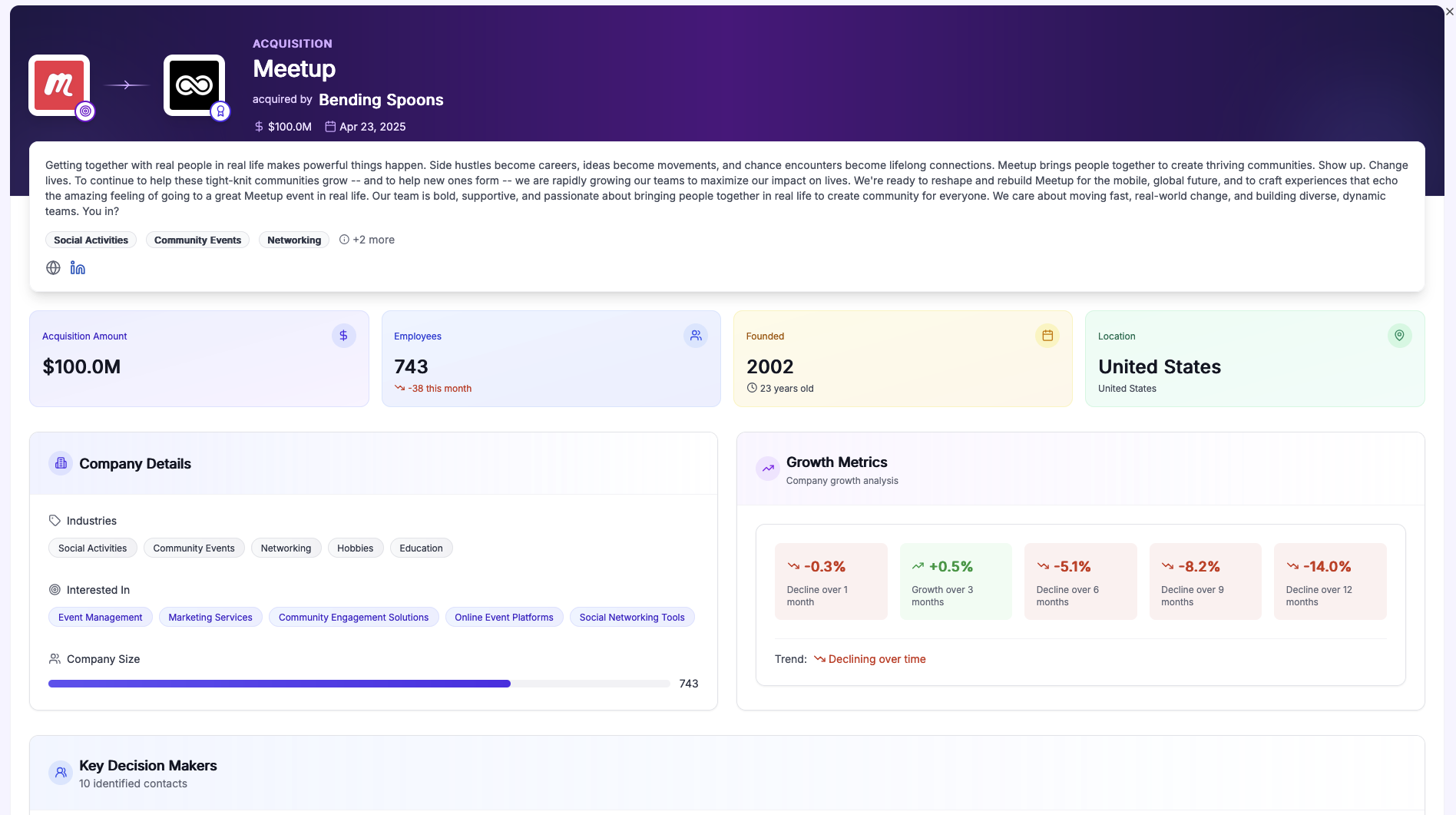Select the Community Events tag in description card

(x=197, y=240)
